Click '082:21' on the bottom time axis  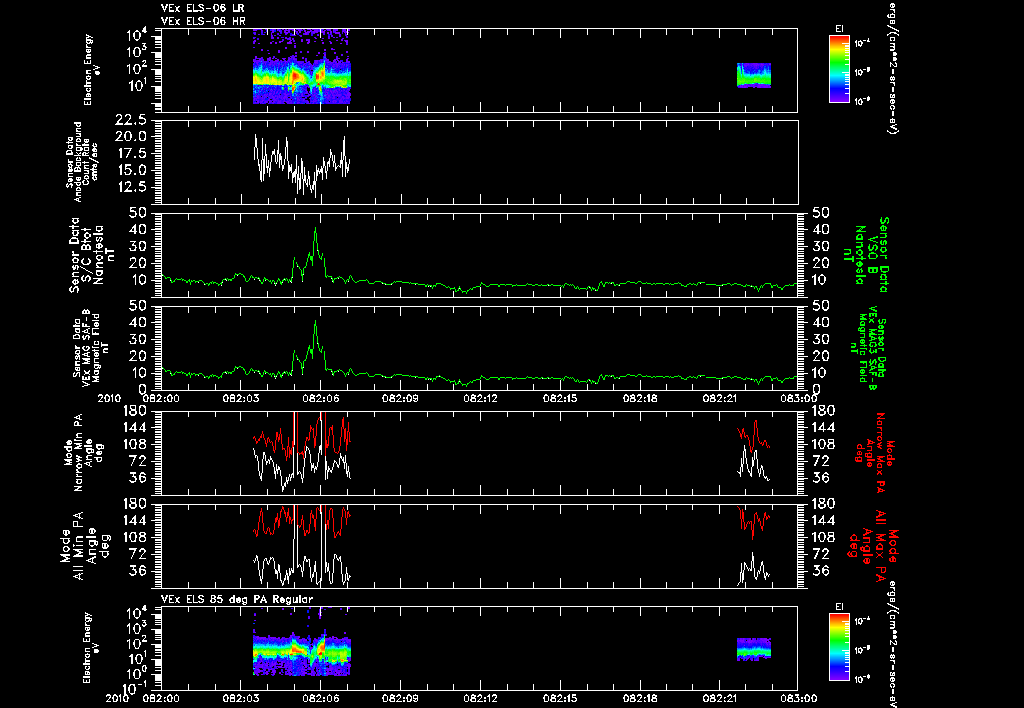coord(720,698)
